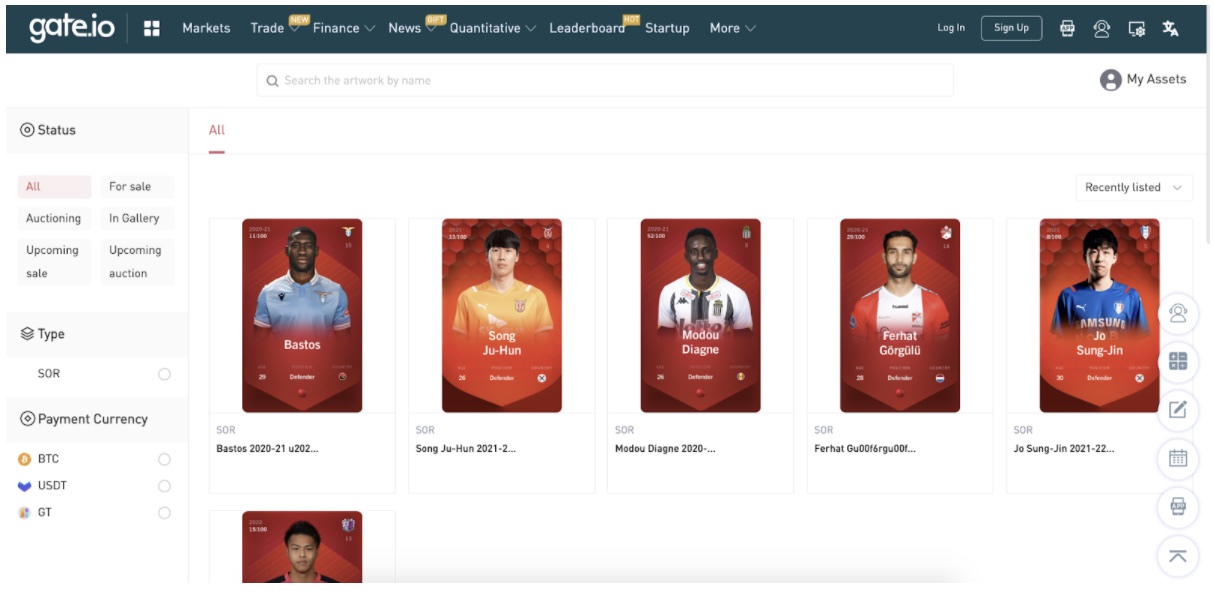Switch to the All tab

tap(217, 130)
